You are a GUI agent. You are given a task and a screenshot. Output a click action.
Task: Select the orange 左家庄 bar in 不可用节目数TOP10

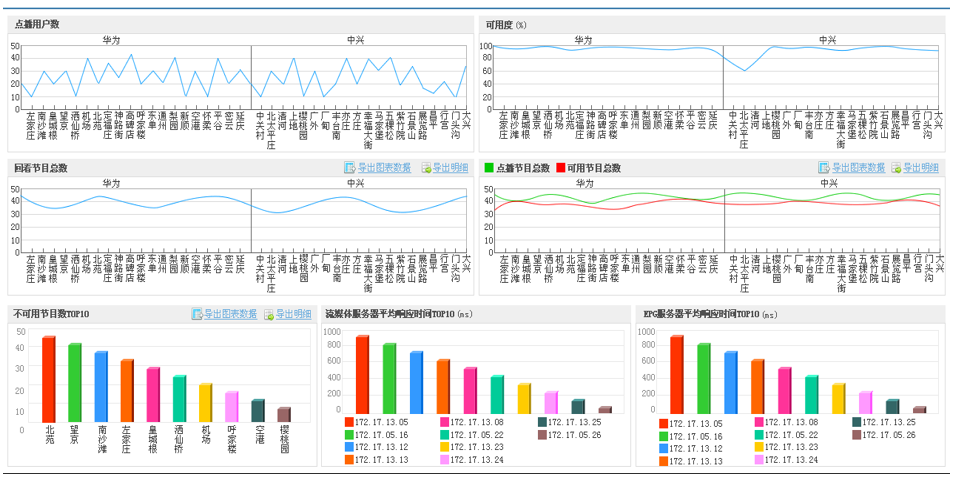point(127,391)
